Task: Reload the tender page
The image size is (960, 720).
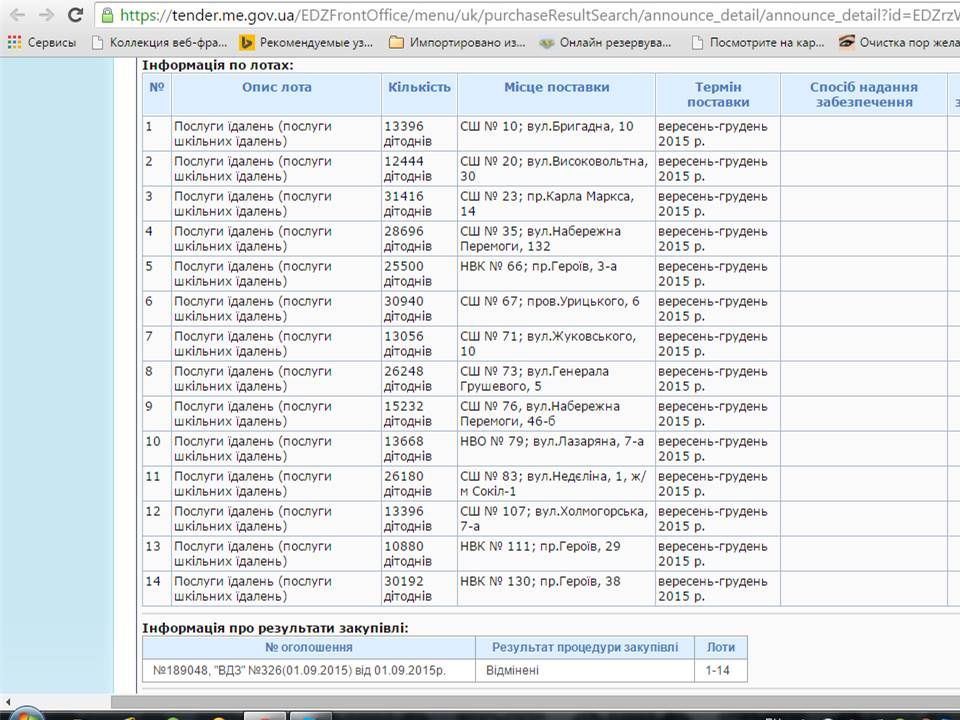Action: (x=75, y=15)
